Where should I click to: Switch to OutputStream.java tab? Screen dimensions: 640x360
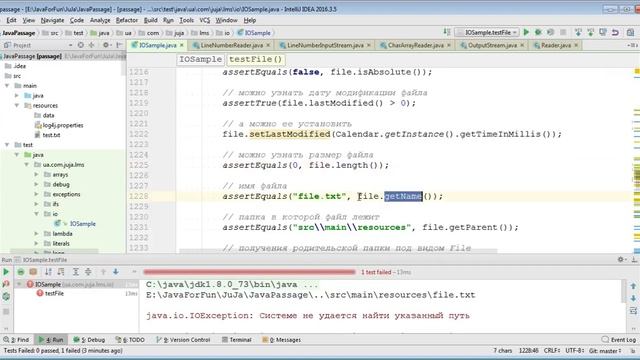click(x=492, y=45)
